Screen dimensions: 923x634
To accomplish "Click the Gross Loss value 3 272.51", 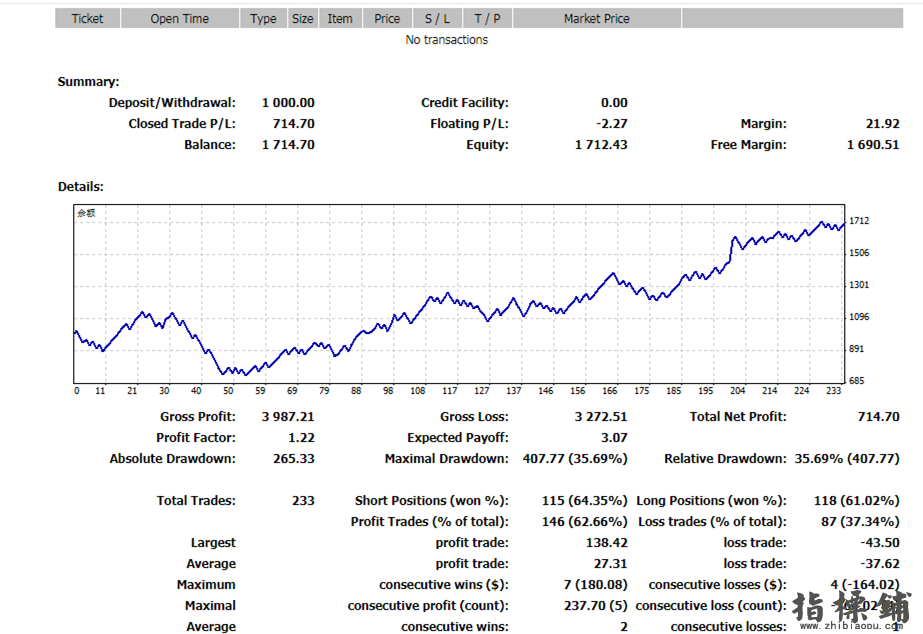I will pos(601,417).
